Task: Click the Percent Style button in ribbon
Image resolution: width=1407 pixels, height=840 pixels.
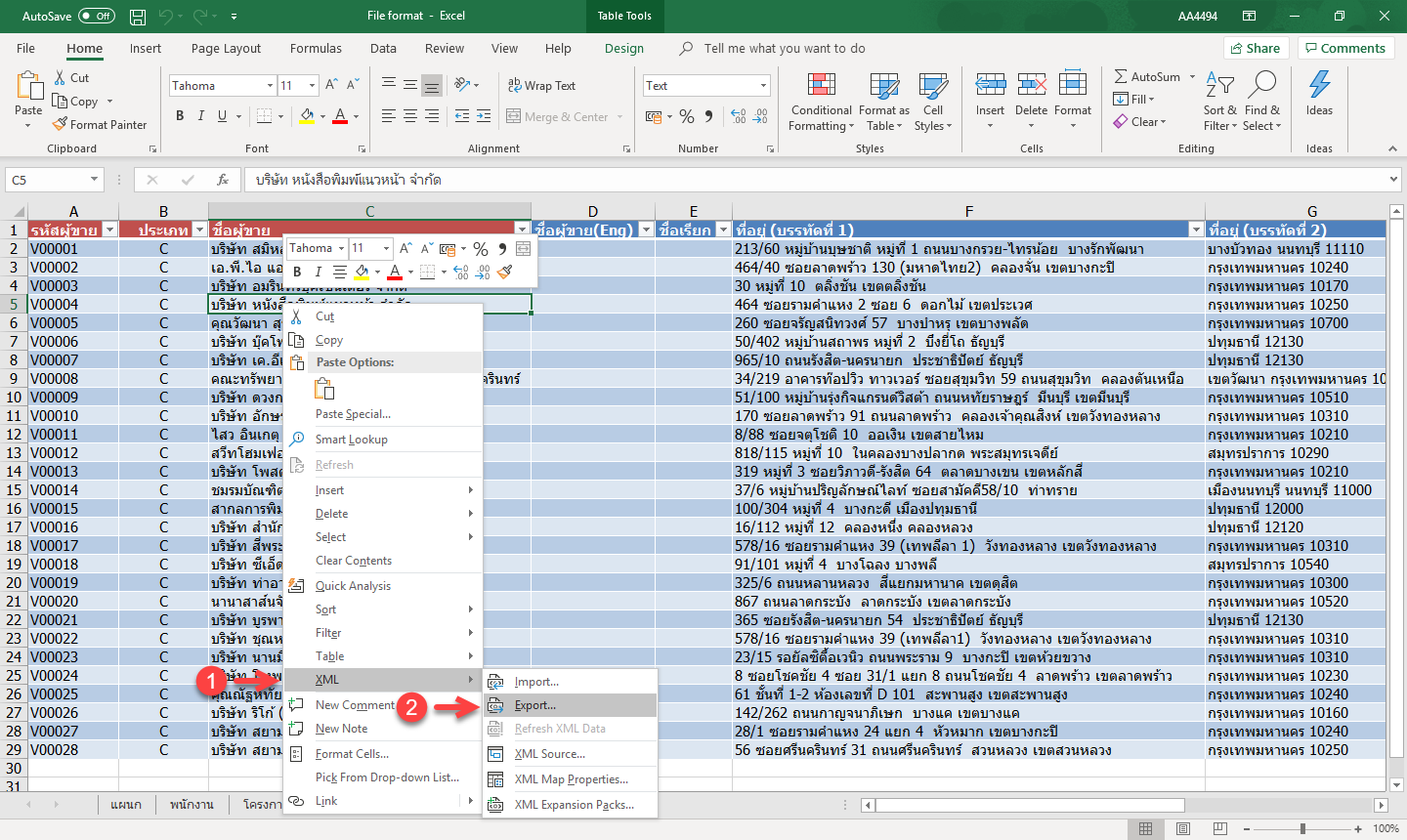Action: 687,116
